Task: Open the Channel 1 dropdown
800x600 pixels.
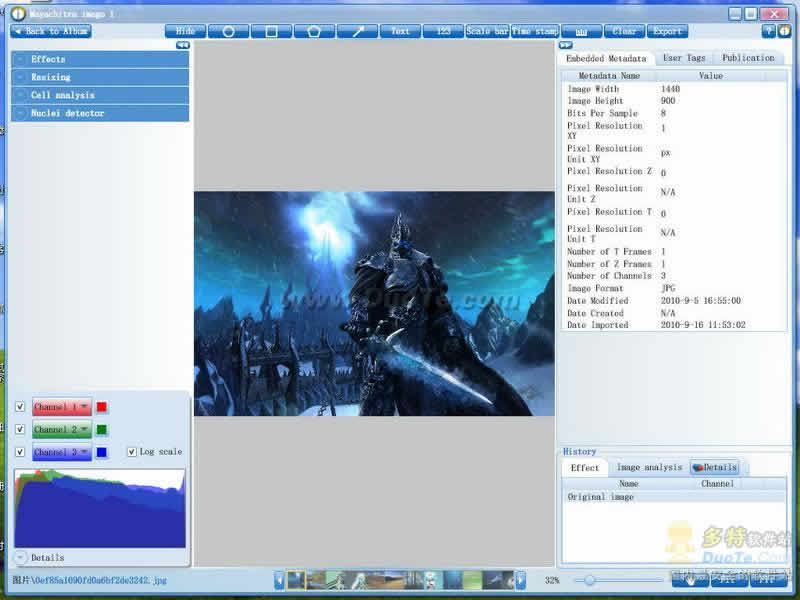Action: tap(62, 407)
